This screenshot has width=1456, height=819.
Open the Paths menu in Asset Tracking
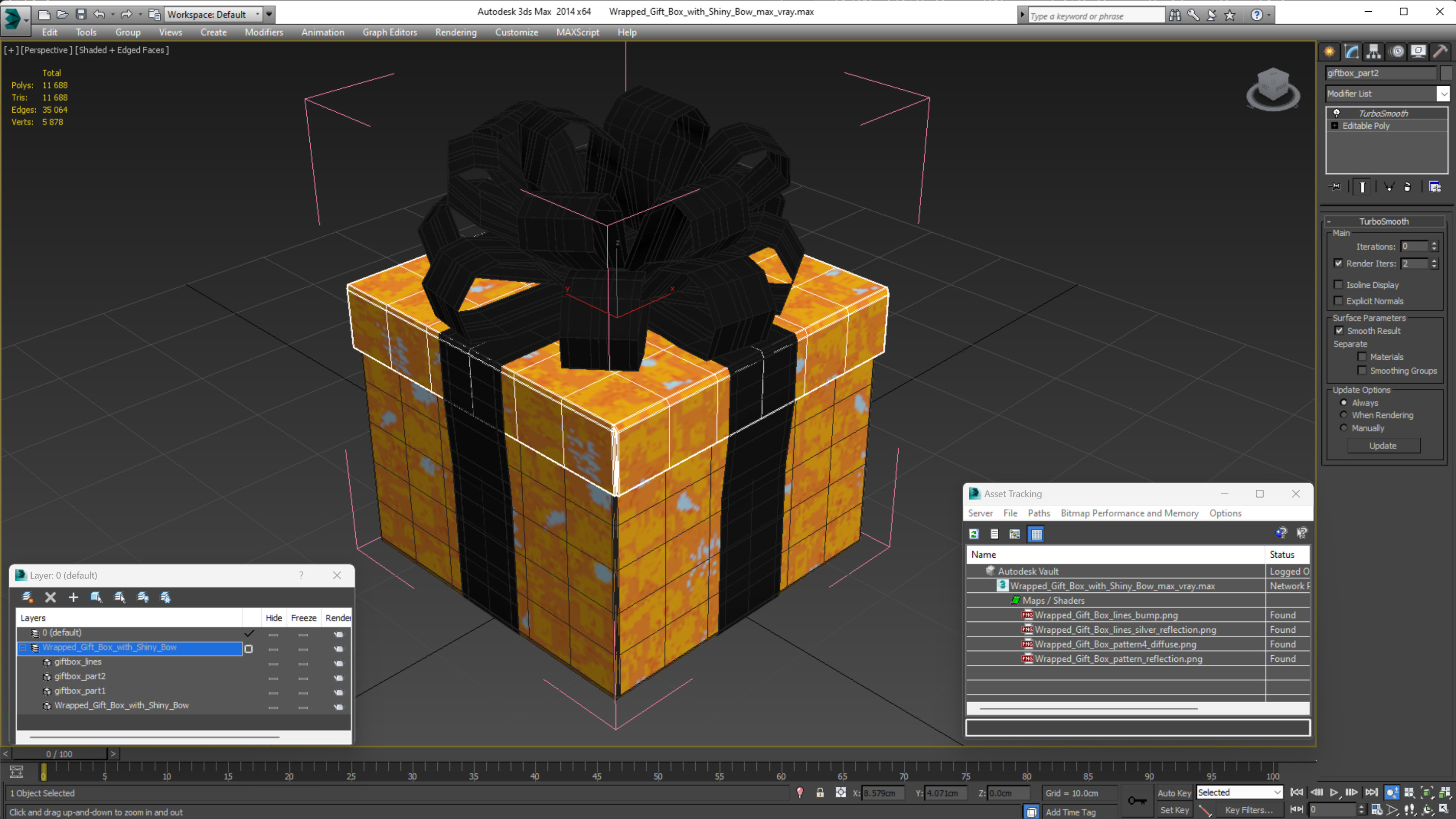pyautogui.click(x=1039, y=513)
